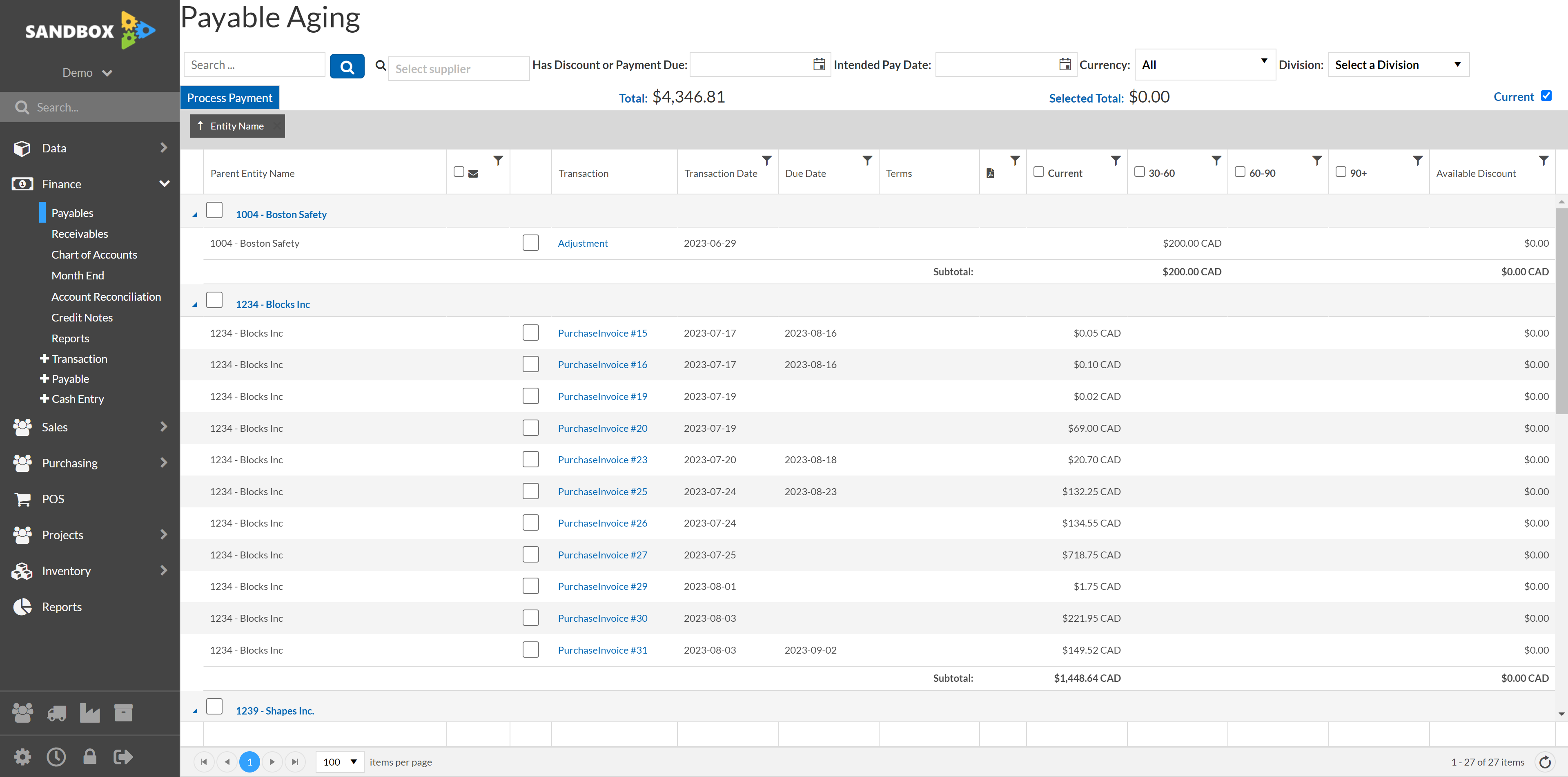Check the email select-all header checkbox
Viewport: 1568px width, 777px height.
(459, 172)
